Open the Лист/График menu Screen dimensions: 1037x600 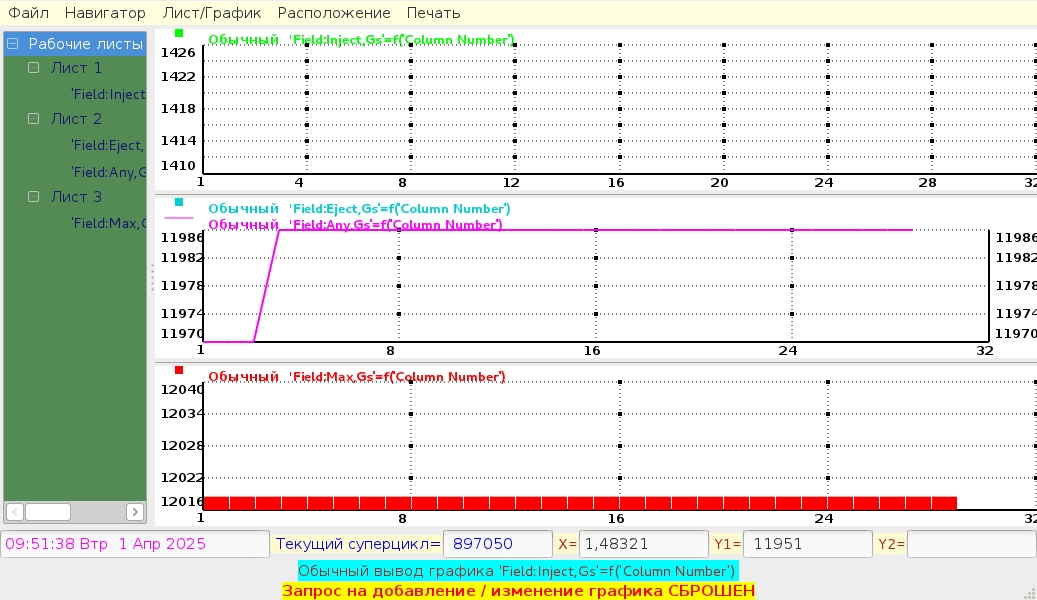(211, 13)
